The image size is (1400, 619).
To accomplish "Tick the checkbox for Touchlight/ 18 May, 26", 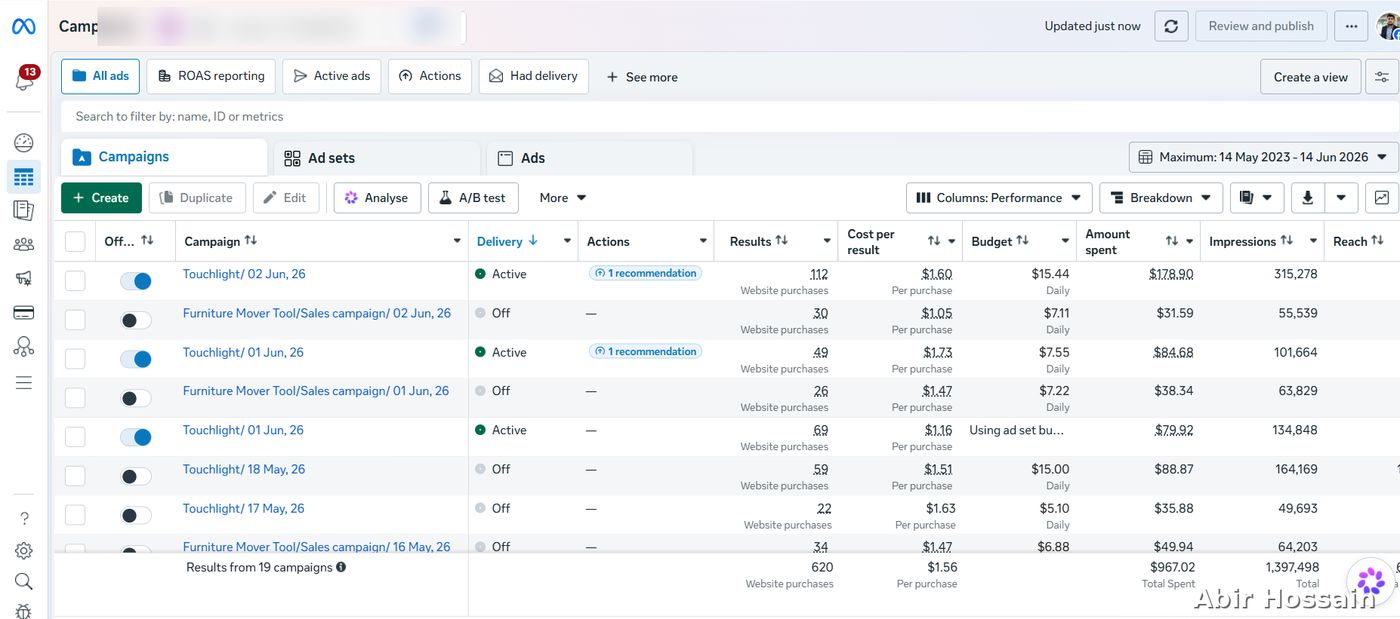I will [x=75, y=476].
